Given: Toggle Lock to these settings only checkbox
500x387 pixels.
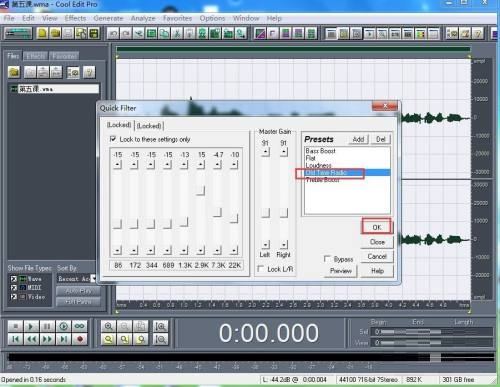Looking at the screenshot, I should coord(113,139).
